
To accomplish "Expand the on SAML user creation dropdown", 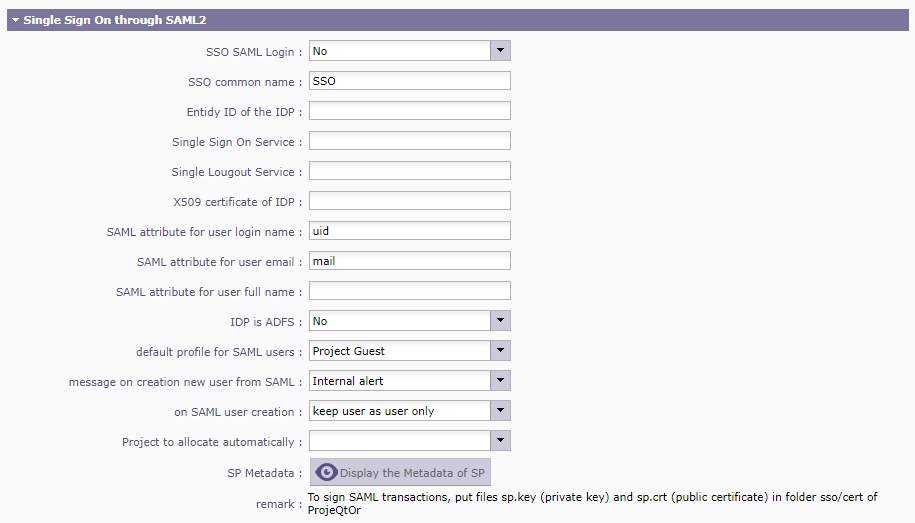I will tap(500, 411).
